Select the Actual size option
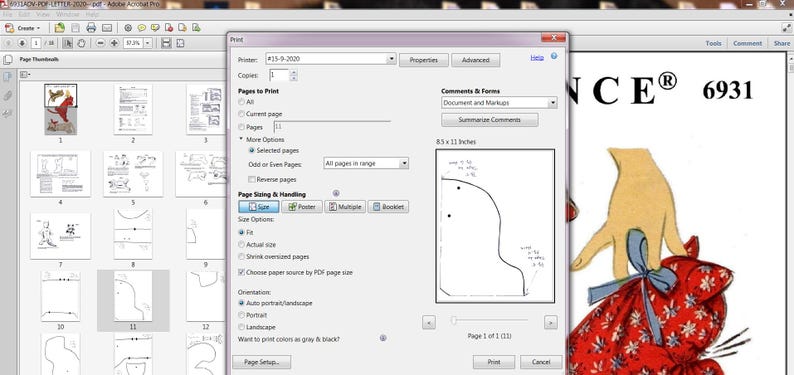 [x=242, y=244]
